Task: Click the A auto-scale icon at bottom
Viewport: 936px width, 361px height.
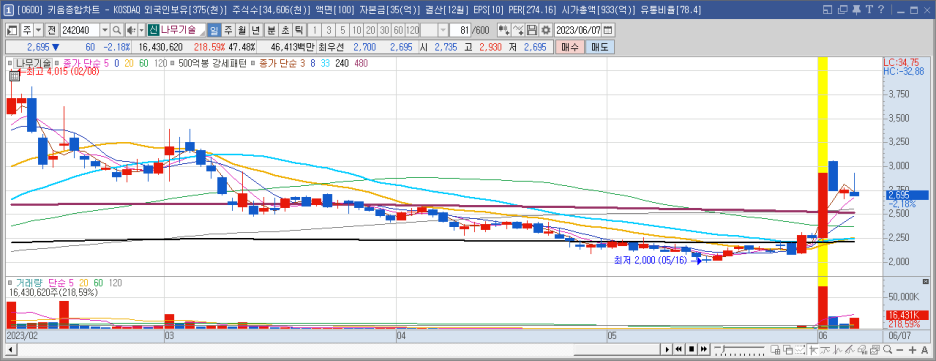Action: 925,350
